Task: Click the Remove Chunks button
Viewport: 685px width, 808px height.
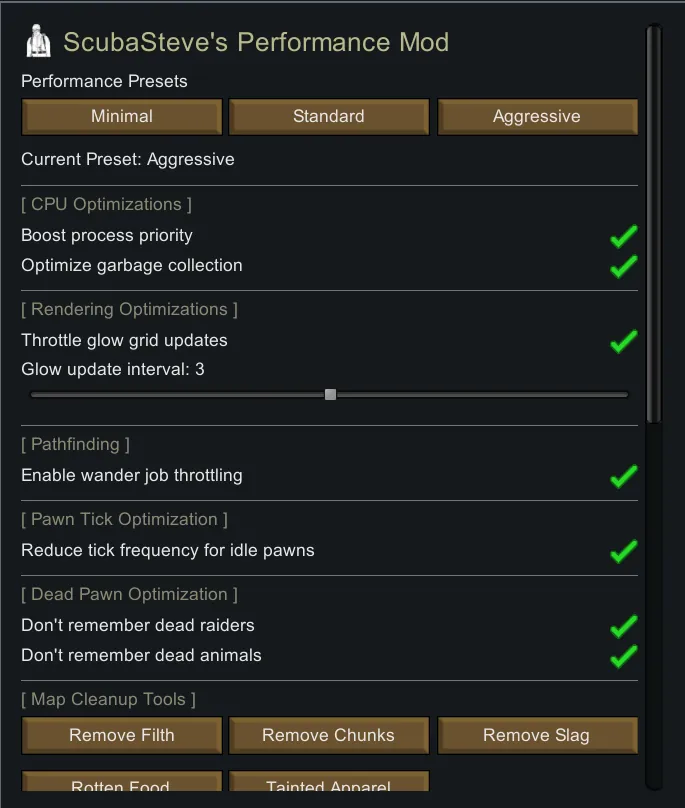Action: coord(329,735)
